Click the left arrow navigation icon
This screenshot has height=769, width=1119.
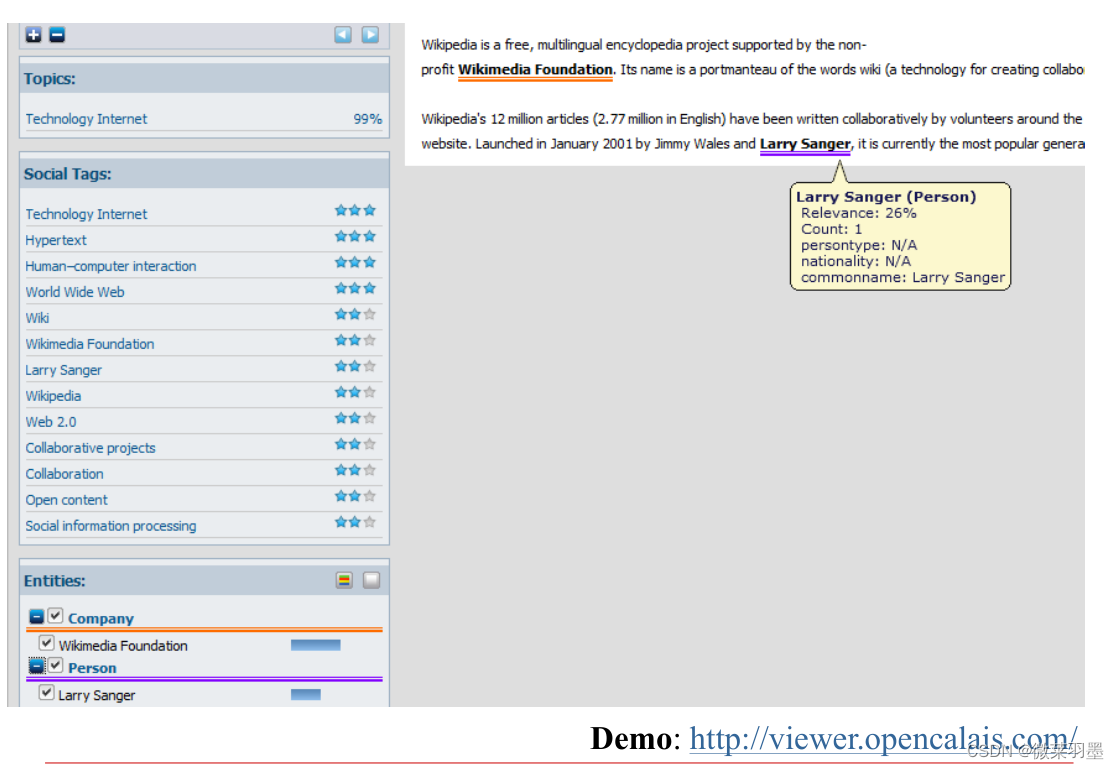point(343,35)
